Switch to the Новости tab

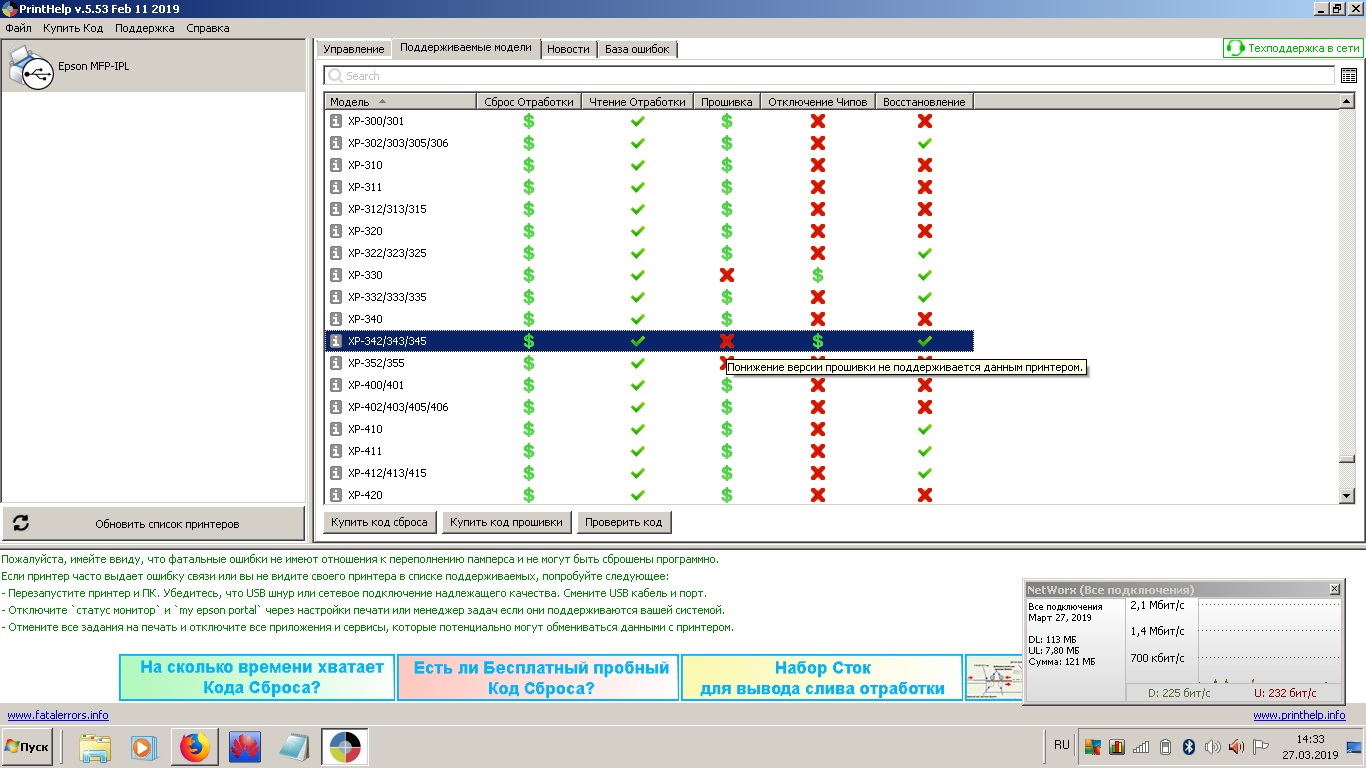tap(568, 49)
